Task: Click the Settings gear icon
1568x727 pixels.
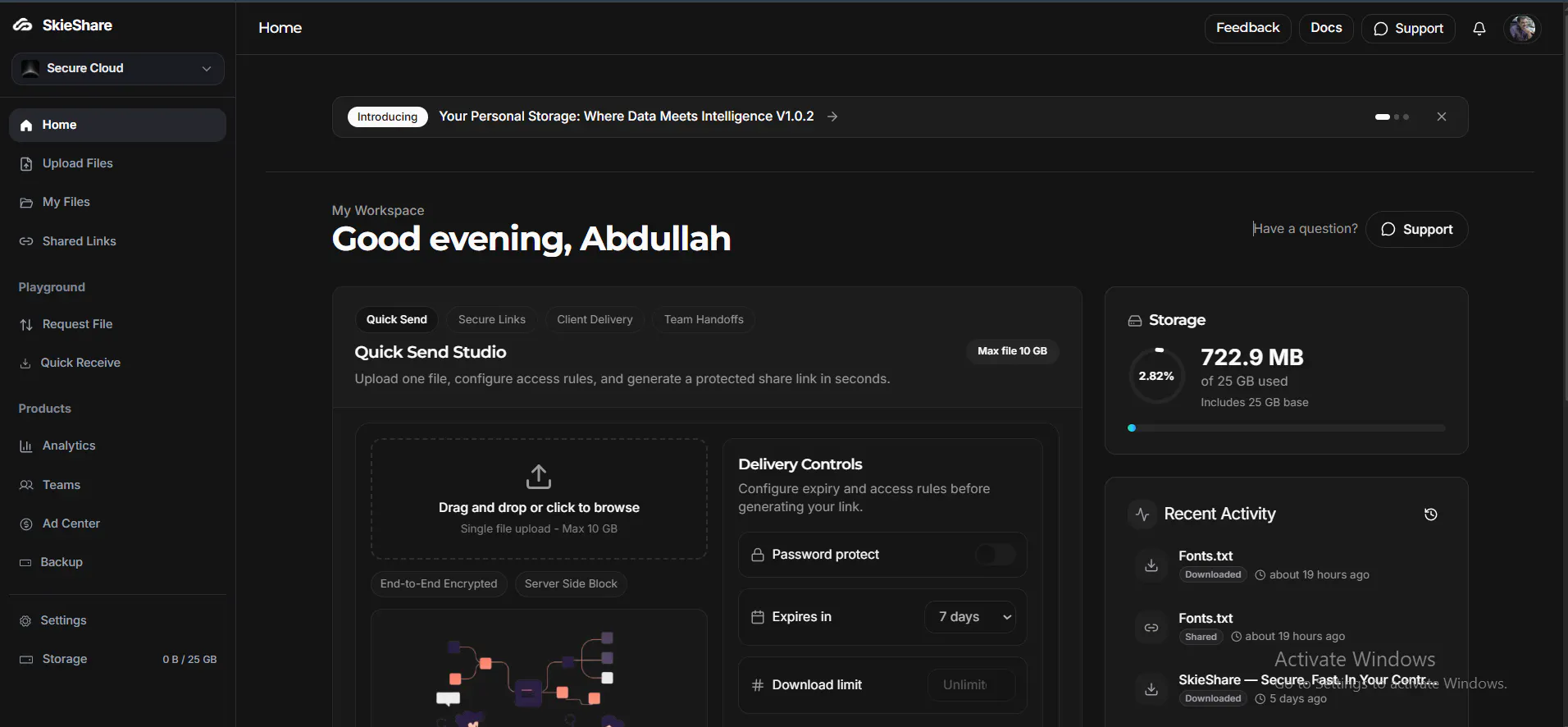Action: click(25, 621)
